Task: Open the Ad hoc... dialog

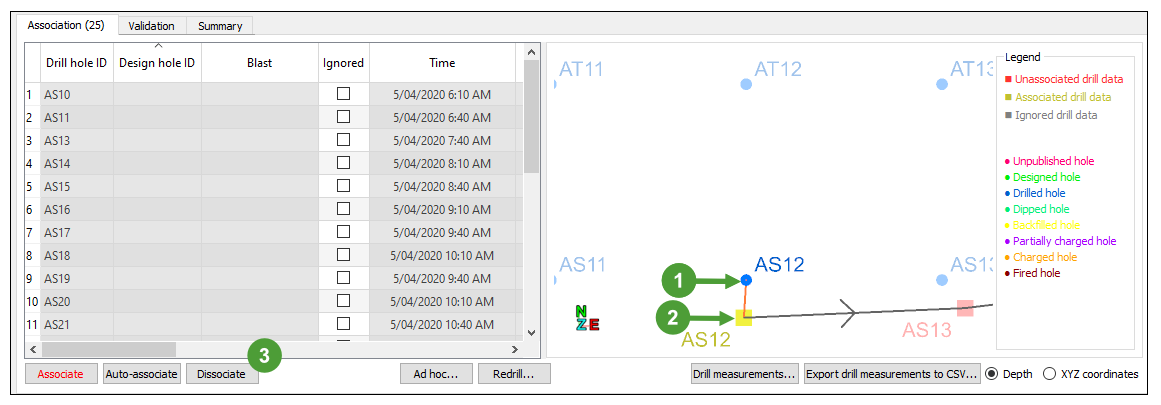Action: (x=435, y=374)
